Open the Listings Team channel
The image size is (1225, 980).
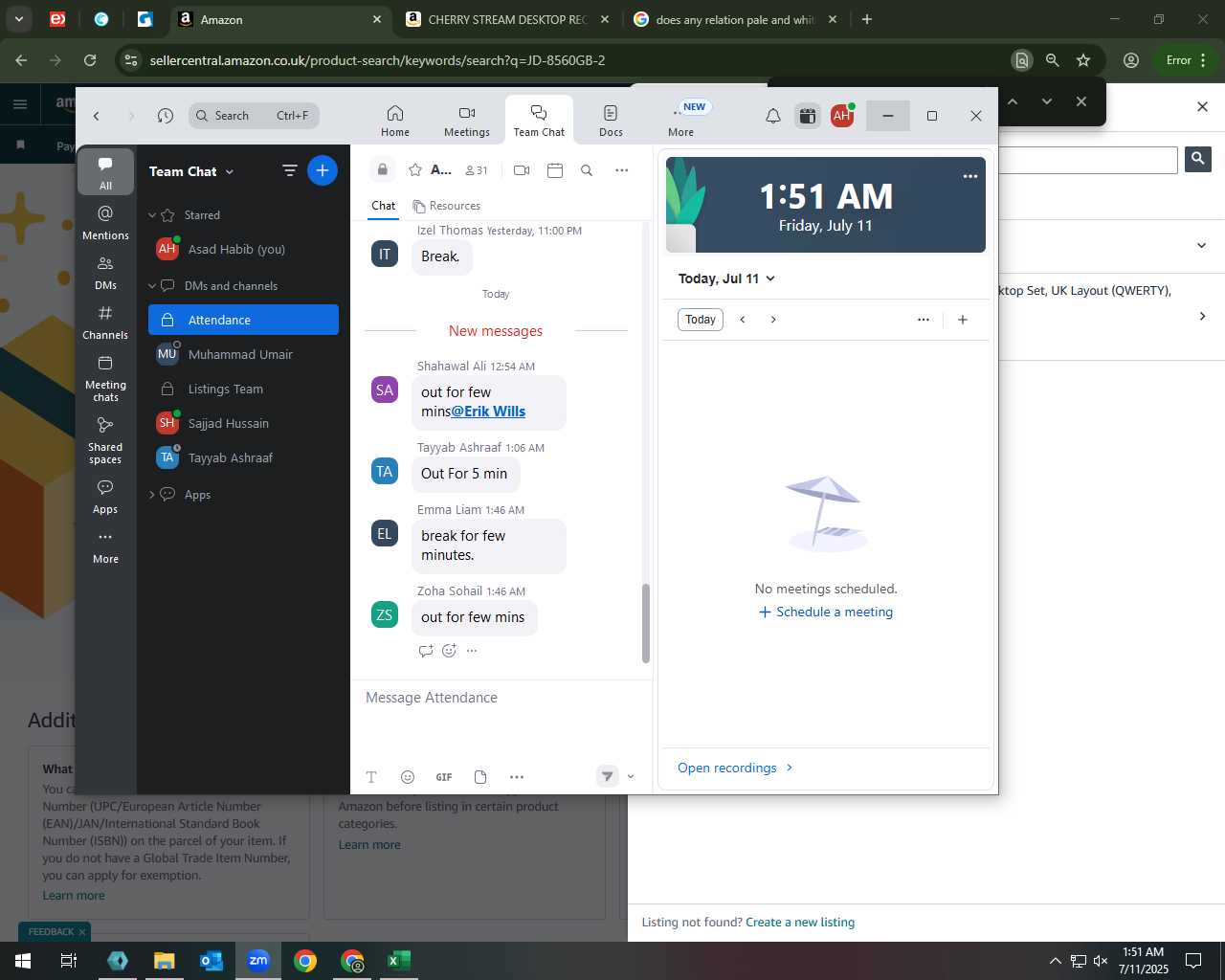[x=243, y=389]
